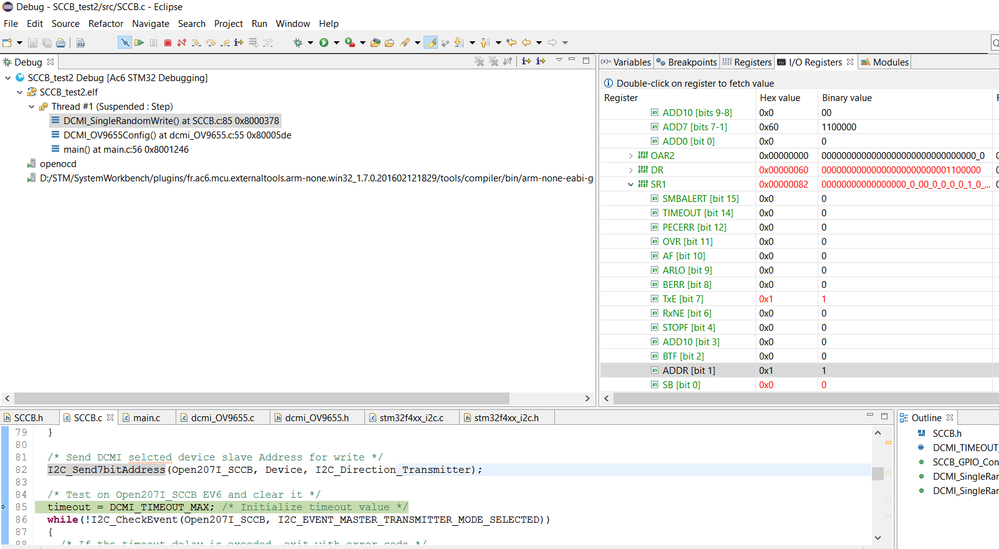Click the Search flashlight toolbar icon
999x549 pixels.
point(405,43)
